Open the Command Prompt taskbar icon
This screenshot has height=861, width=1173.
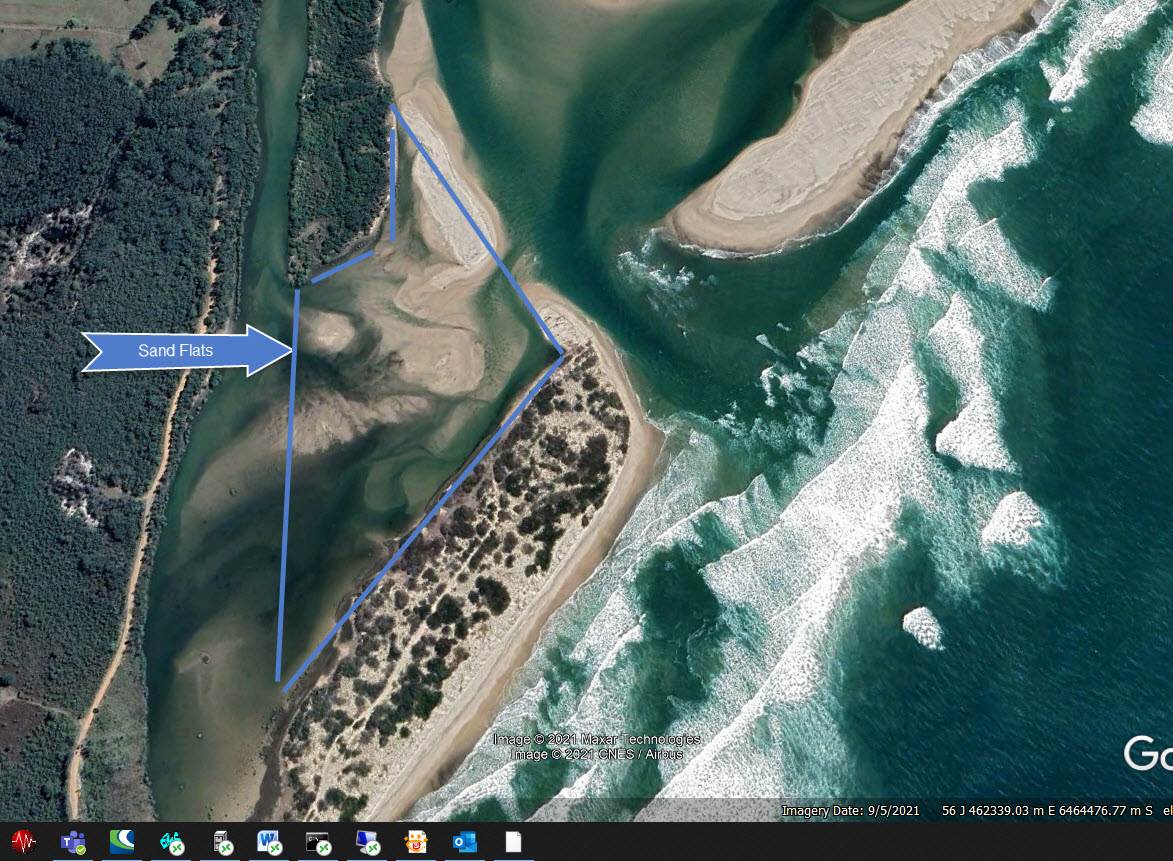pyautogui.click(x=318, y=842)
